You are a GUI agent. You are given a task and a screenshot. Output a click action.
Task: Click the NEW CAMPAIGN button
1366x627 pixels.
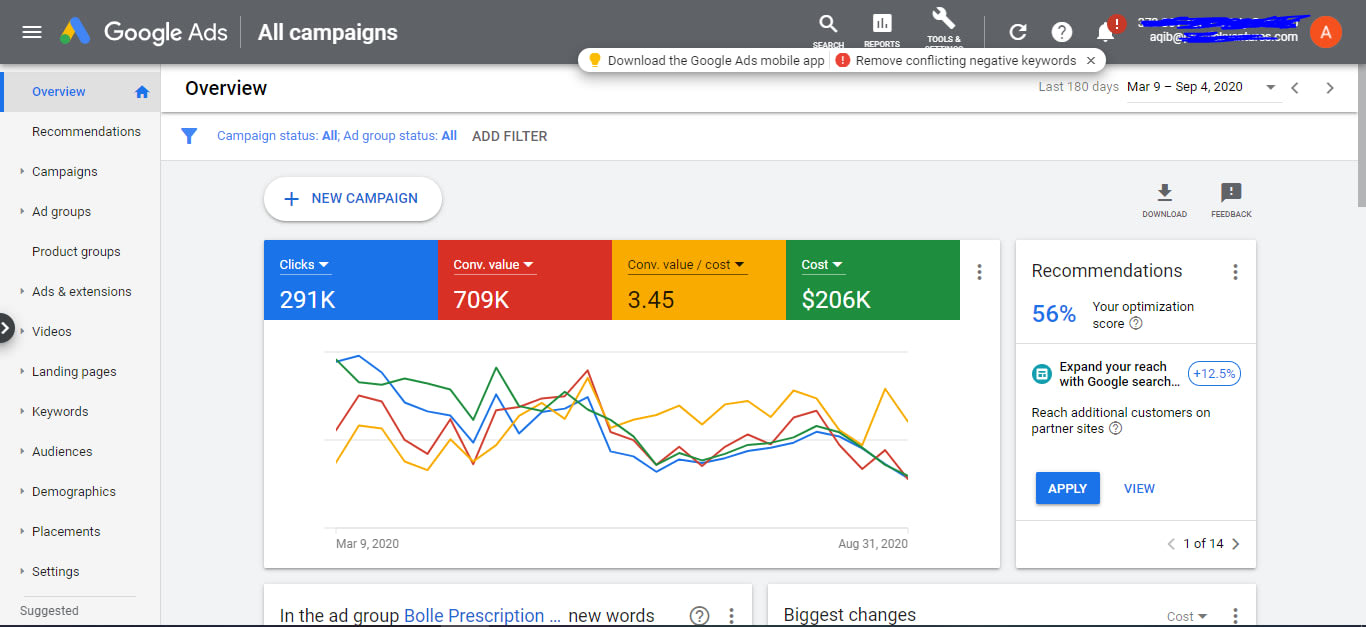352,198
